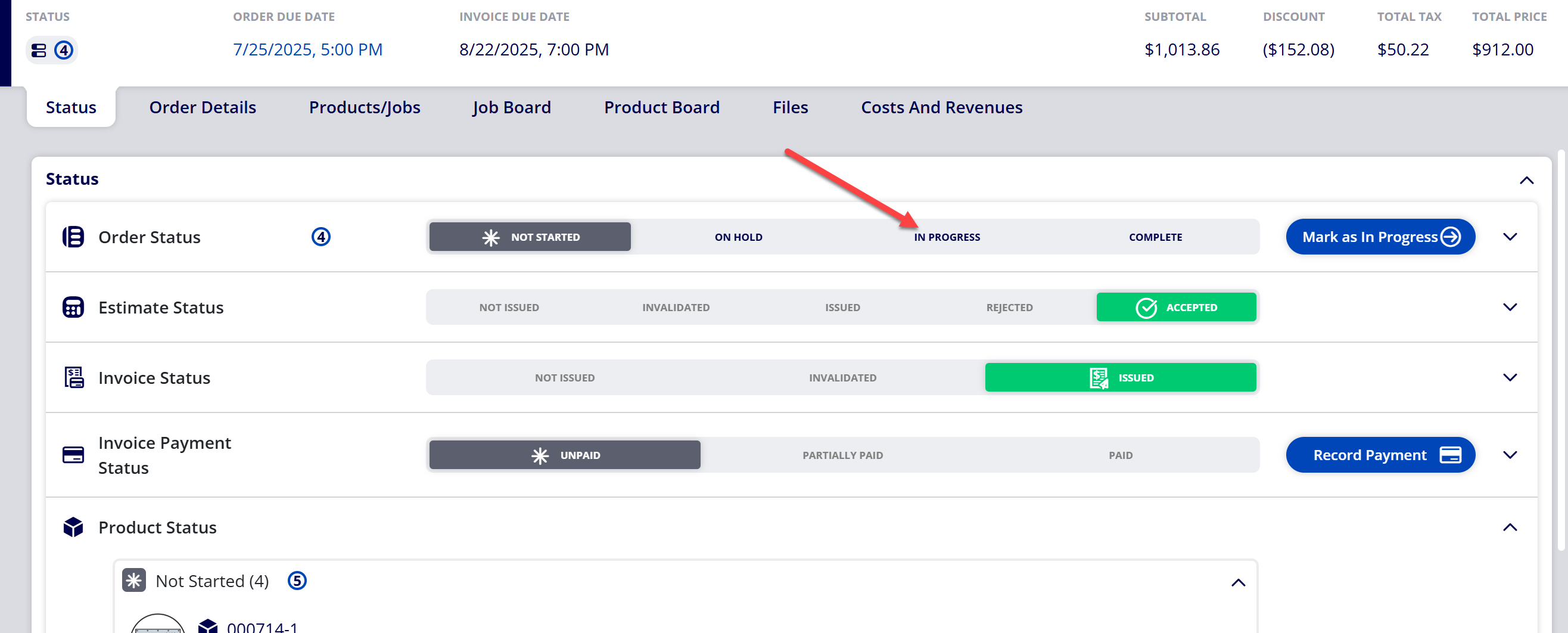Click the Product Status cube icon
1568x633 pixels.
tap(73, 527)
